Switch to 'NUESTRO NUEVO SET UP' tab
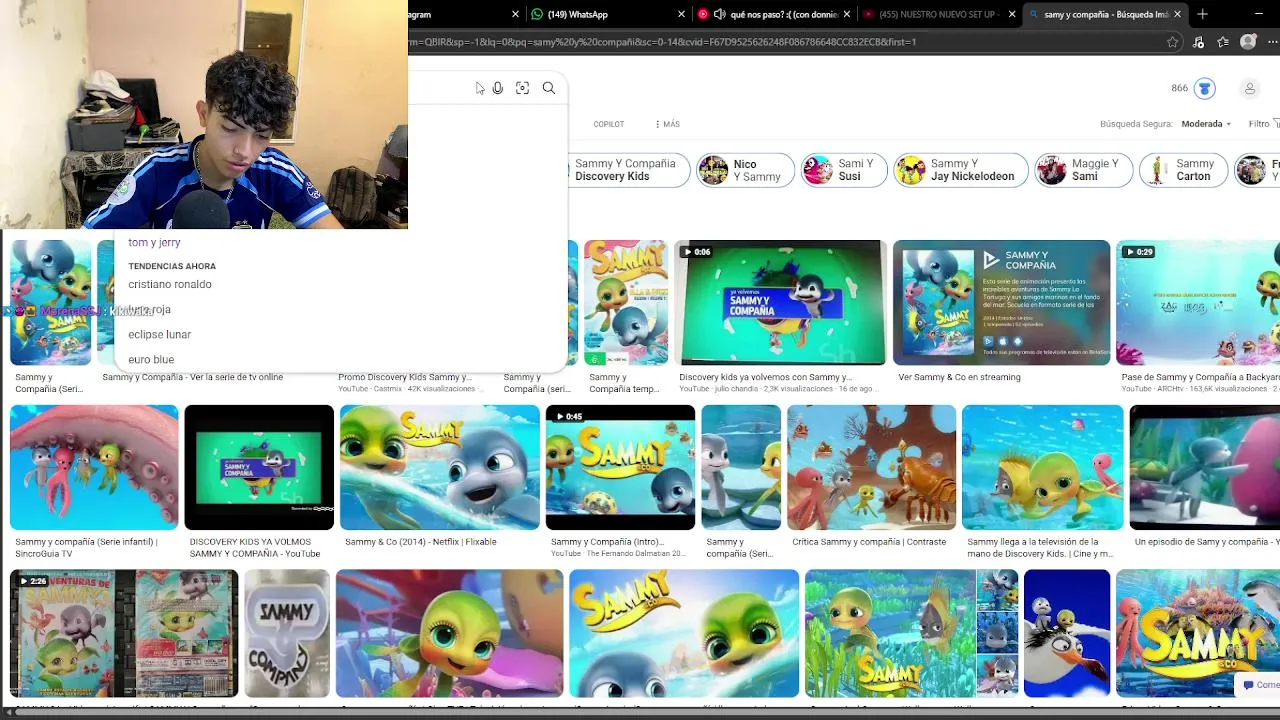Viewport: 1280px width, 720px height. 940,14
